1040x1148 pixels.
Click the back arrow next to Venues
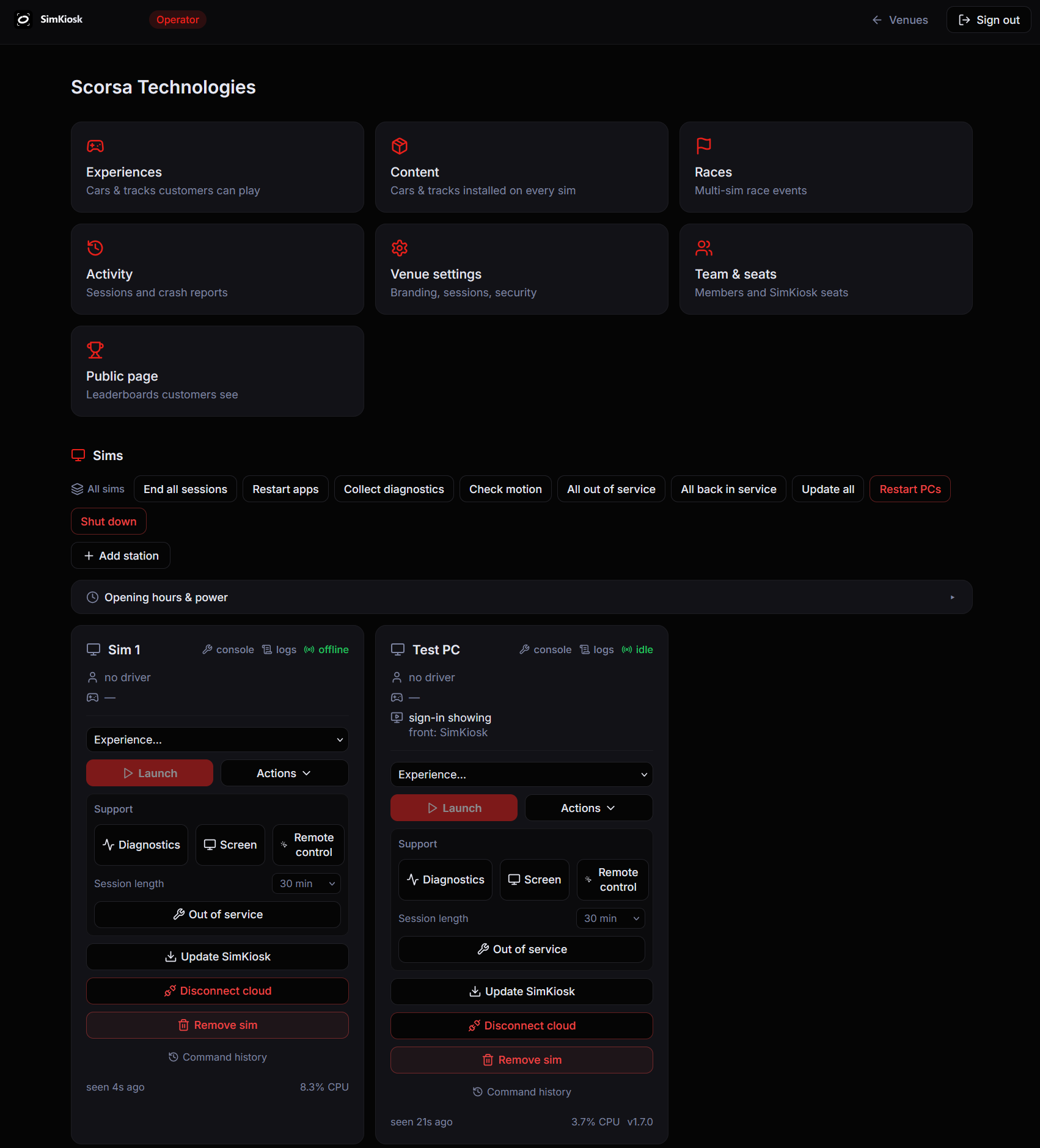(x=877, y=20)
